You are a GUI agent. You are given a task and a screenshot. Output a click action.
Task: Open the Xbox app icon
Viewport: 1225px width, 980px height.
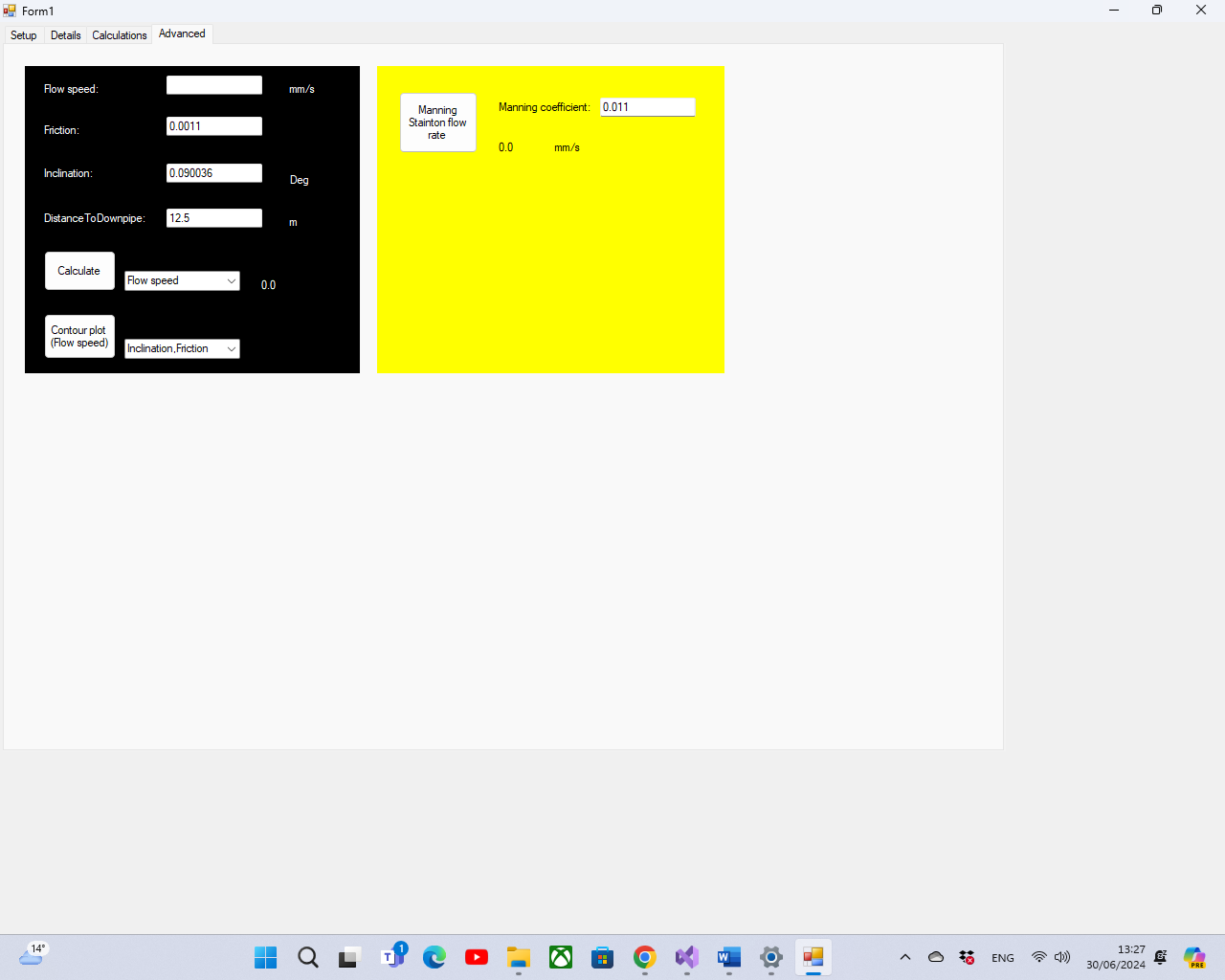pos(561,957)
